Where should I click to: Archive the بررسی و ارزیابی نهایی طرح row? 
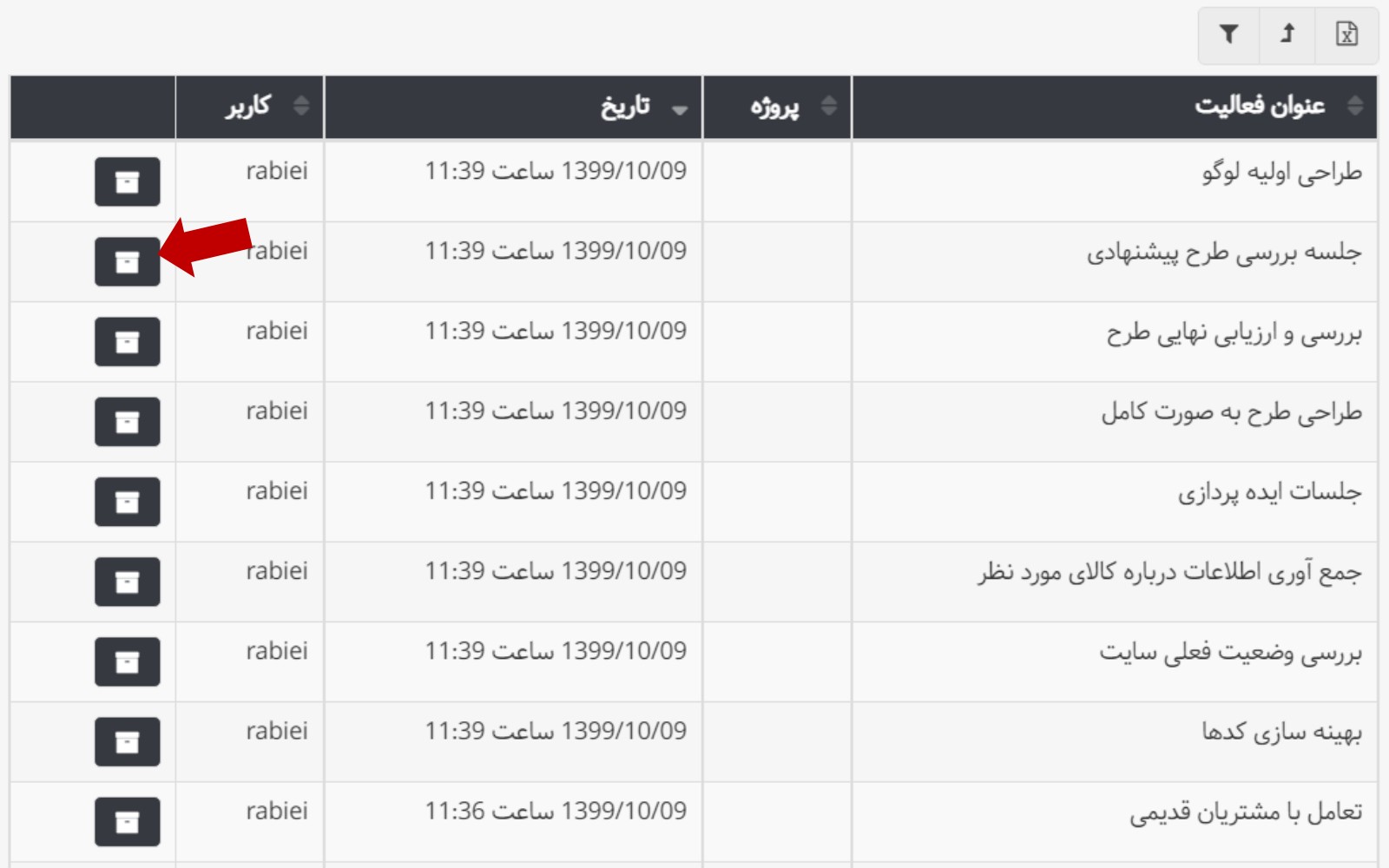coord(128,341)
